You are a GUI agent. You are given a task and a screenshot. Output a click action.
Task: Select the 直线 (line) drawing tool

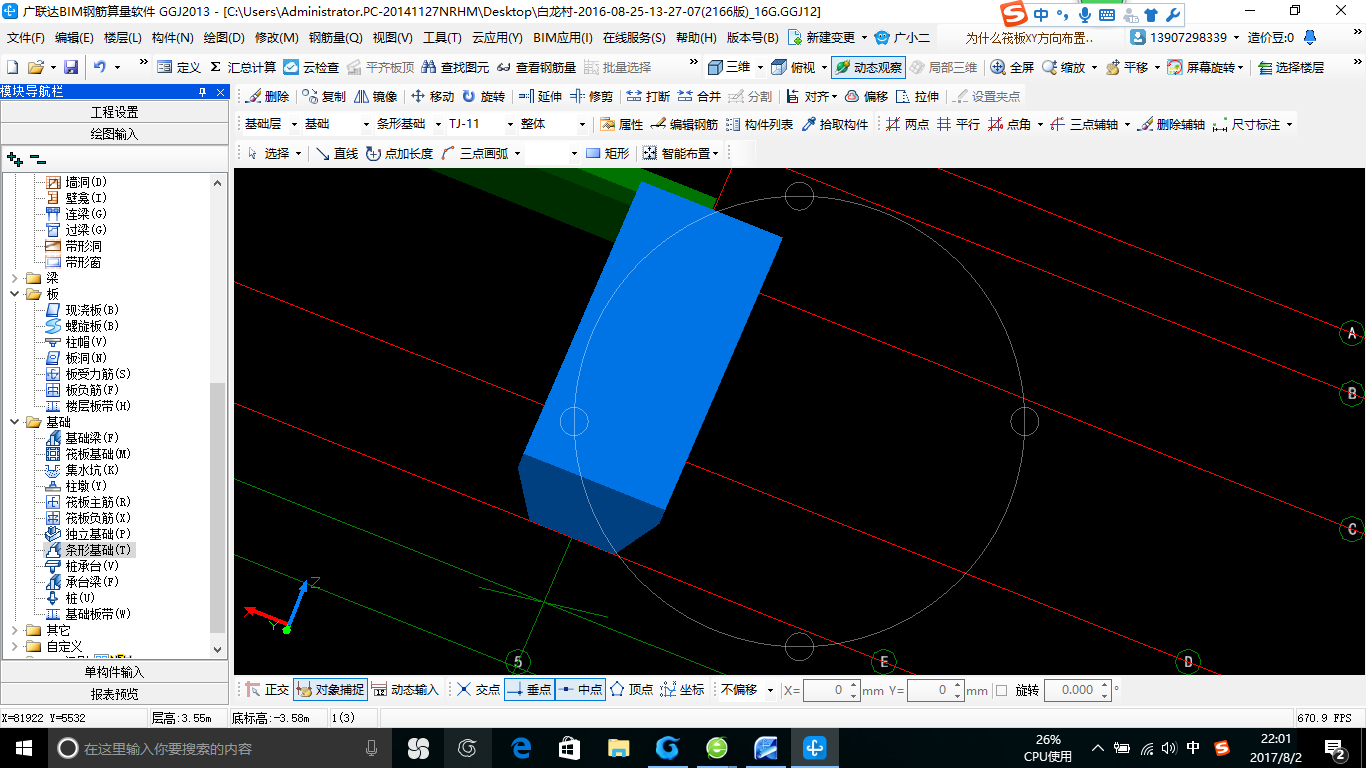click(x=337, y=153)
